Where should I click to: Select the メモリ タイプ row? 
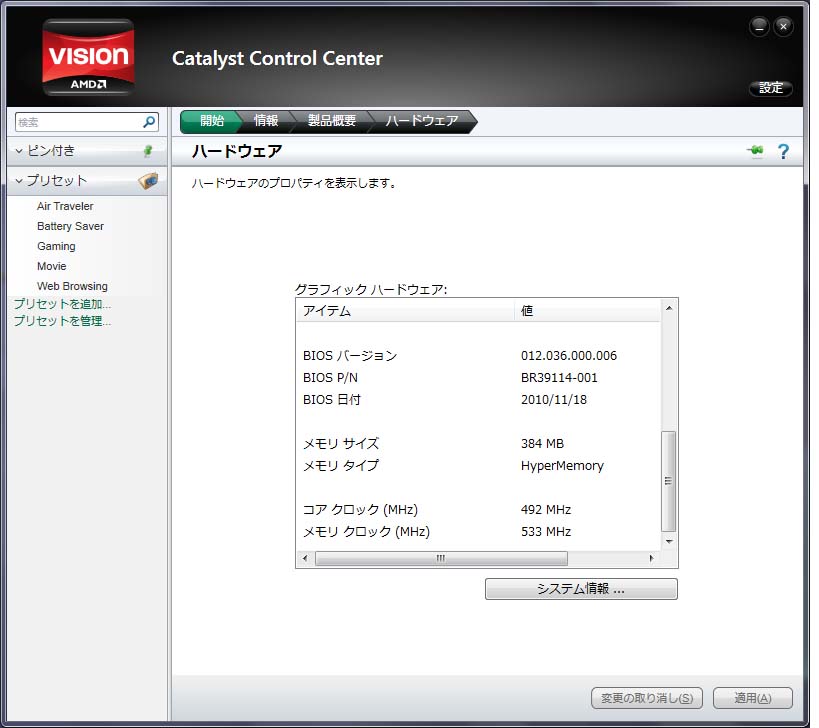(478, 465)
